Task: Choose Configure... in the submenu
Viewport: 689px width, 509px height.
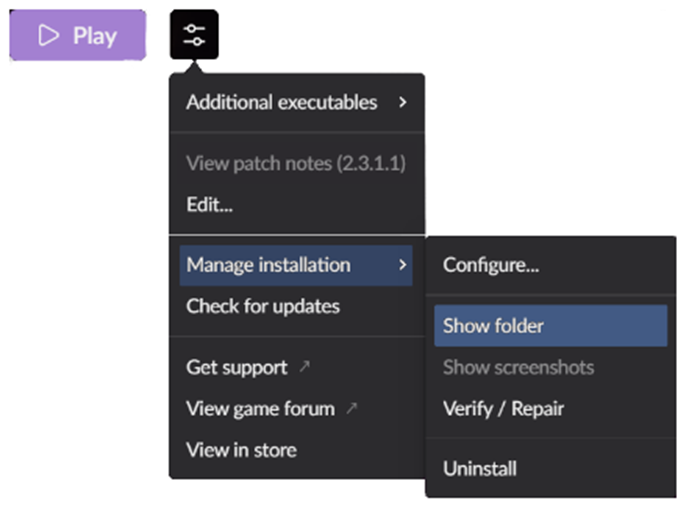Action: [x=491, y=265]
